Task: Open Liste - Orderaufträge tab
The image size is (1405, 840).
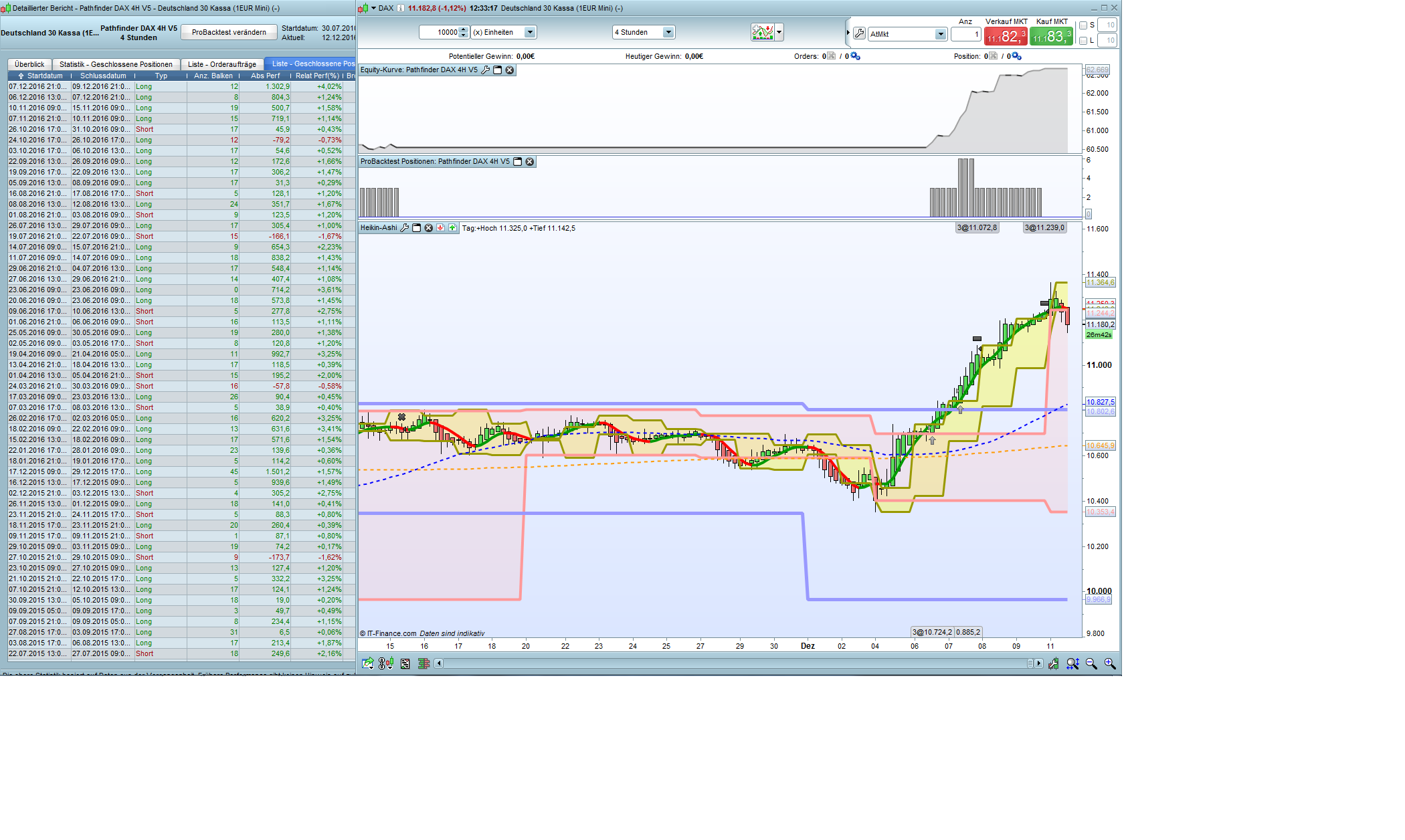Action: coord(221,64)
